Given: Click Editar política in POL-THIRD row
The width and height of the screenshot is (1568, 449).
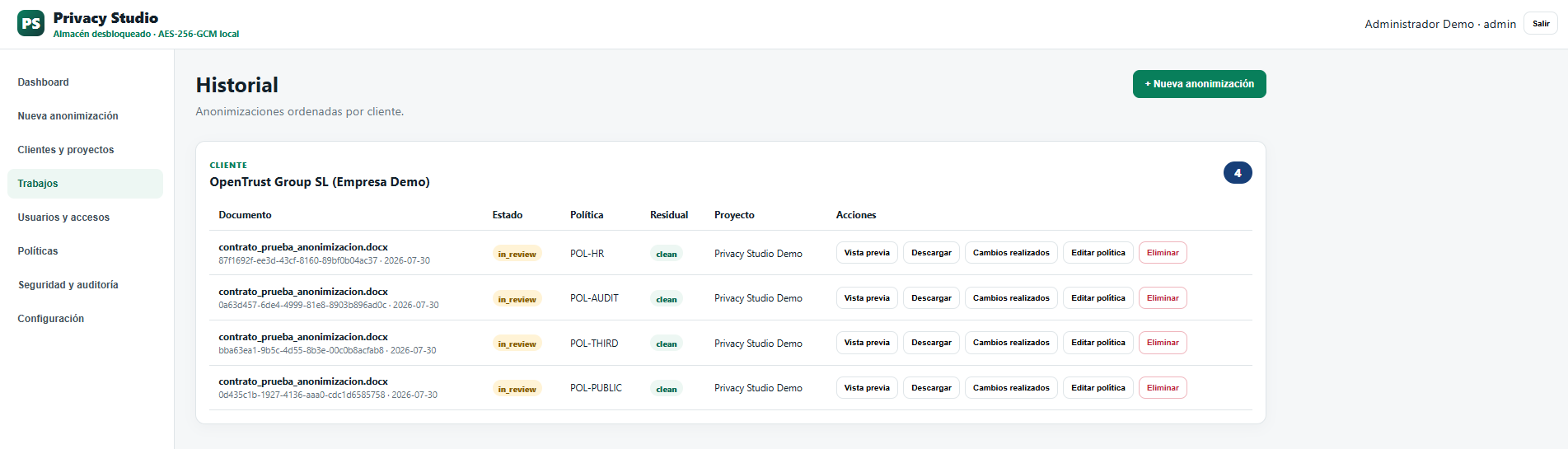Looking at the screenshot, I should [x=1098, y=343].
